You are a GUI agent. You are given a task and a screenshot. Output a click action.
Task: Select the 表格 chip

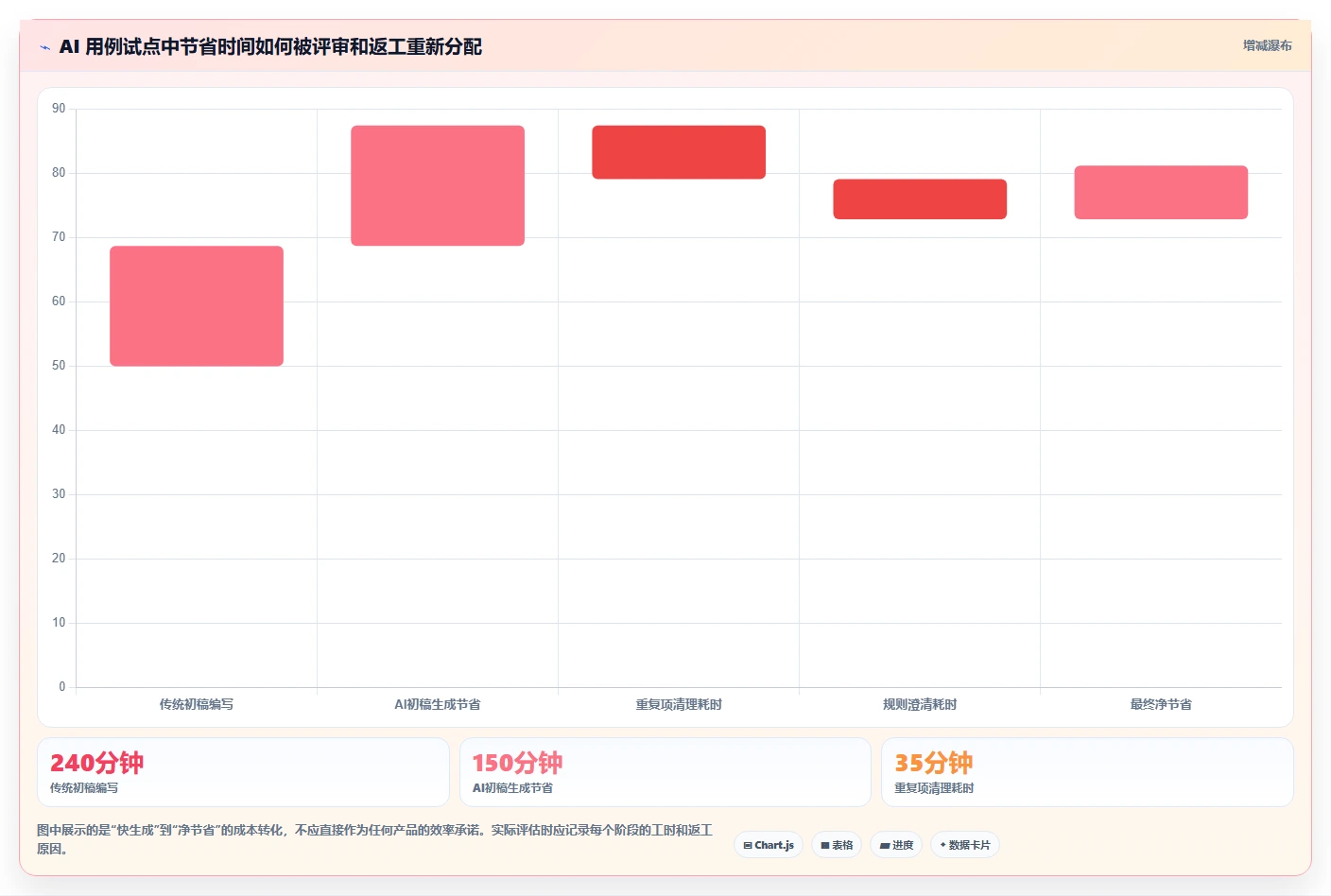tap(837, 845)
